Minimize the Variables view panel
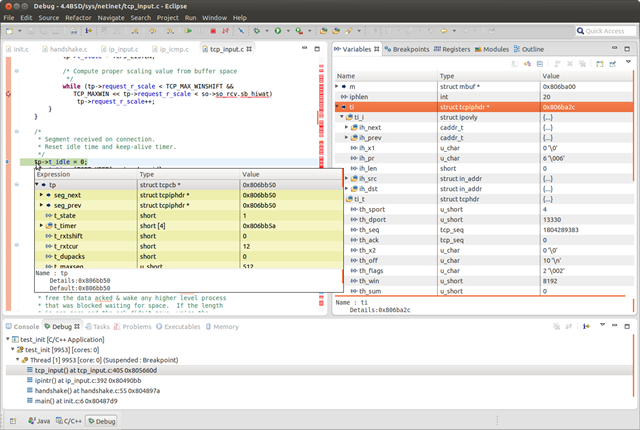This screenshot has width=640, height=430. coord(614,48)
